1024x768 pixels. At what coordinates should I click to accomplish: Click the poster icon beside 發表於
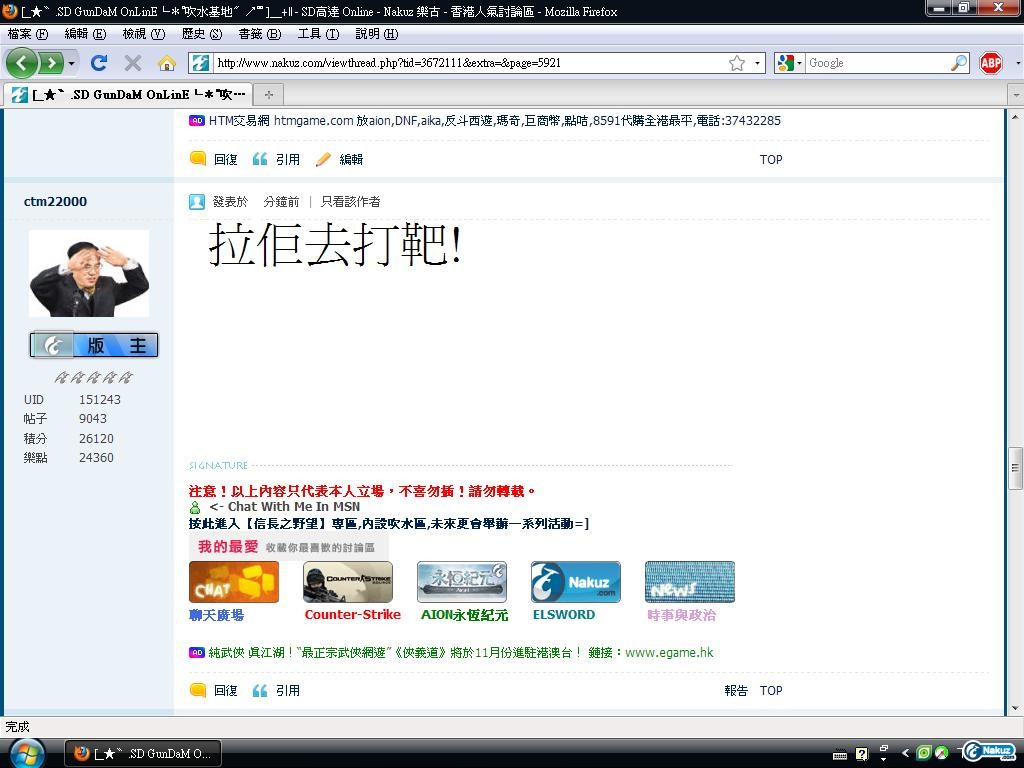(x=197, y=202)
